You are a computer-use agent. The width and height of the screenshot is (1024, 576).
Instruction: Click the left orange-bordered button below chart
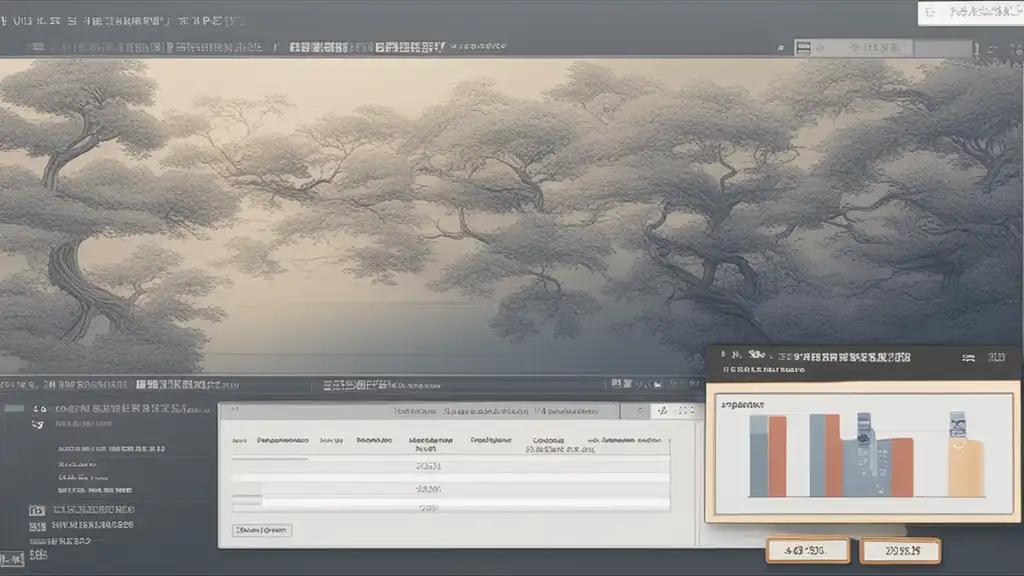[807, 550]
